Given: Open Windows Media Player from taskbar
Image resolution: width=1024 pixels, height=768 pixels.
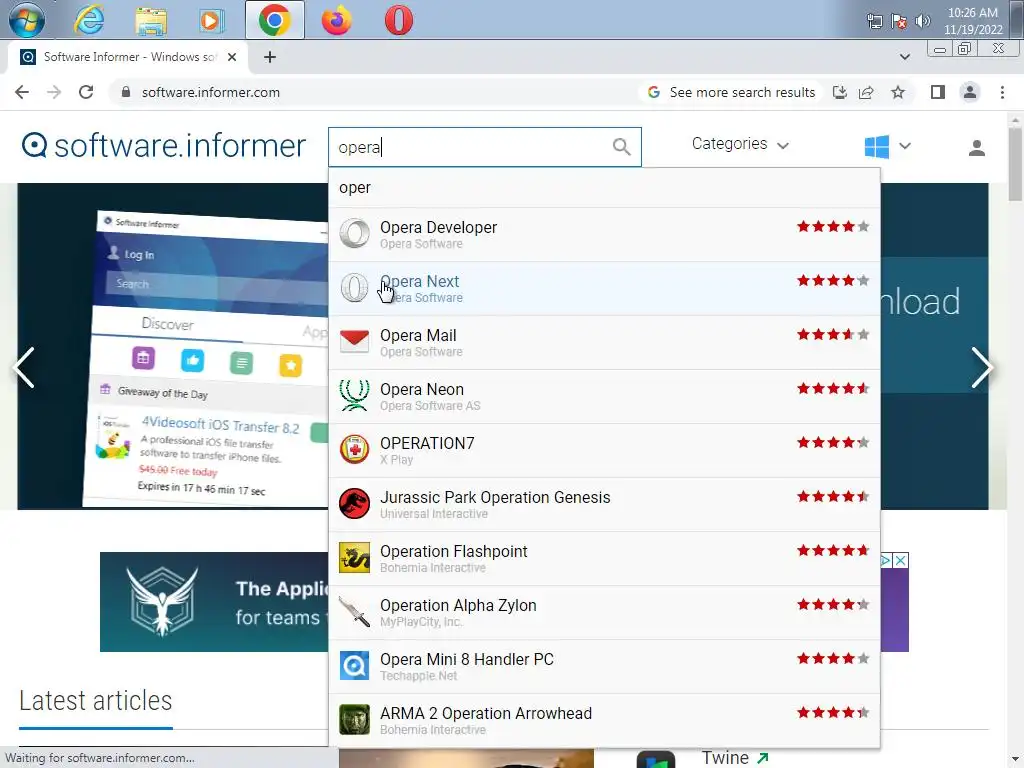Looking at the screenshot, I should 211,20.
